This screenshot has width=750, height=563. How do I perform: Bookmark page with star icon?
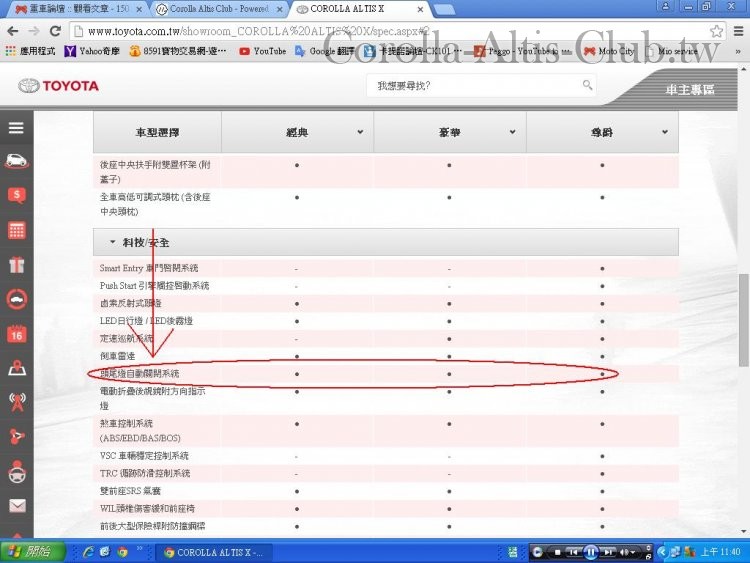click(x=716, y=31)
